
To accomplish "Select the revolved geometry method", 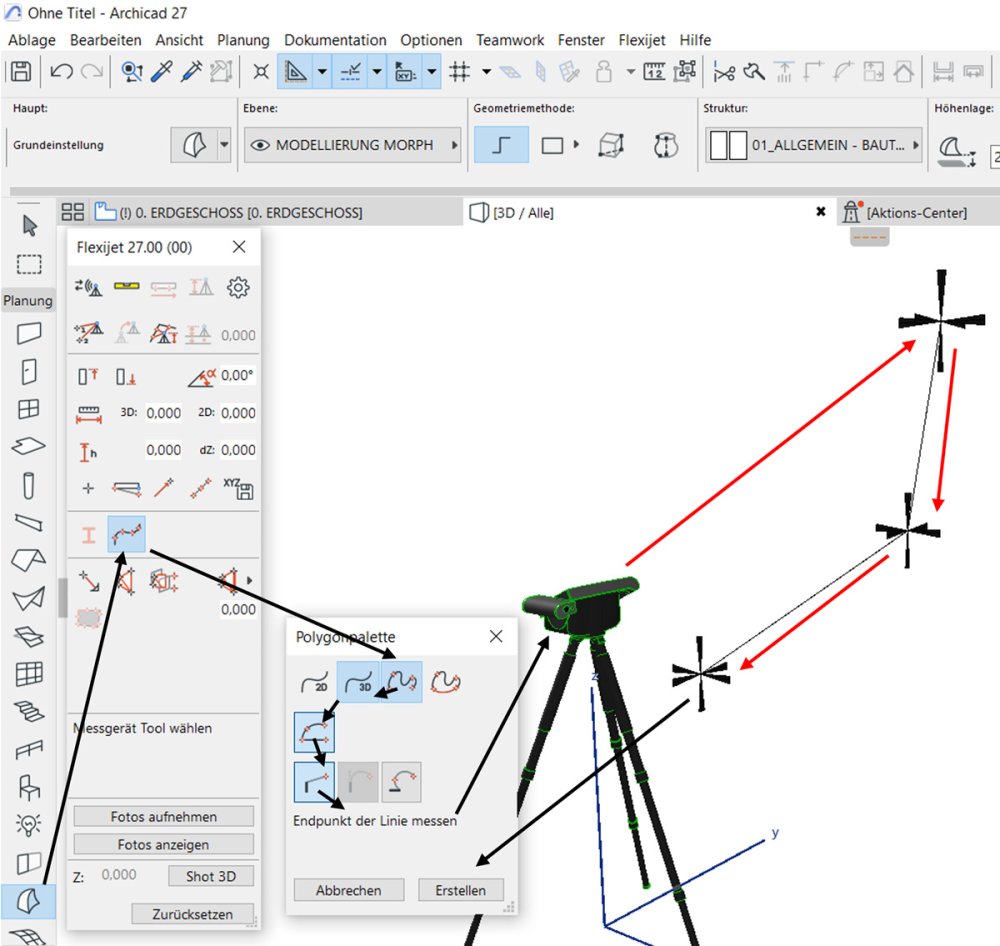I will tap(666, 145).
